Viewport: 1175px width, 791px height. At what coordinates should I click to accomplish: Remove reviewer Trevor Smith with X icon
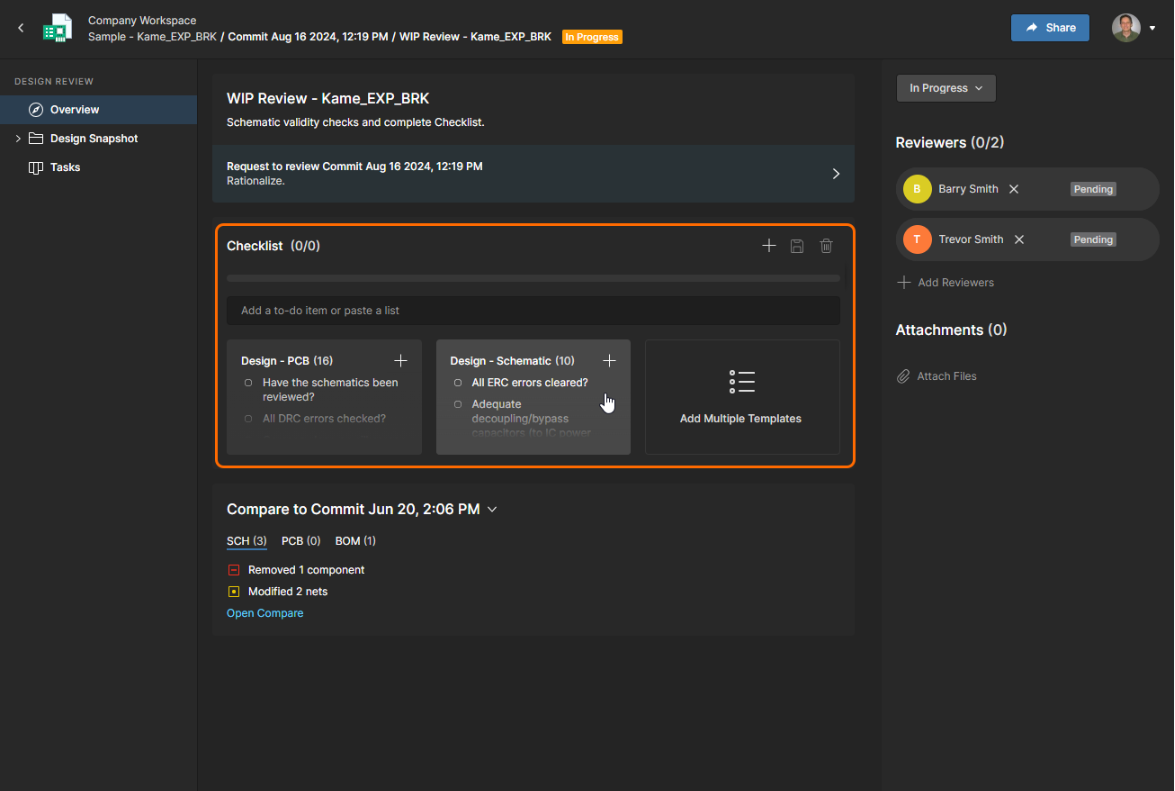pos(1019,240)
